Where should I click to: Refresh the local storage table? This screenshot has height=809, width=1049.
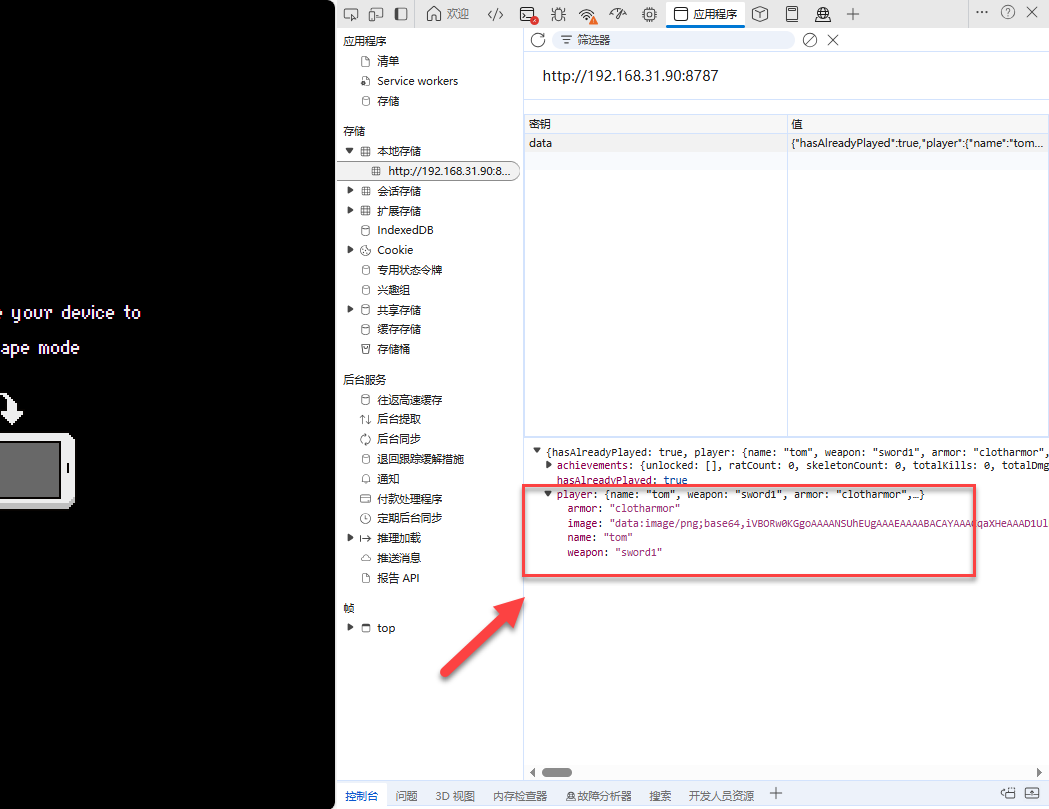click(x=538, y=40)
